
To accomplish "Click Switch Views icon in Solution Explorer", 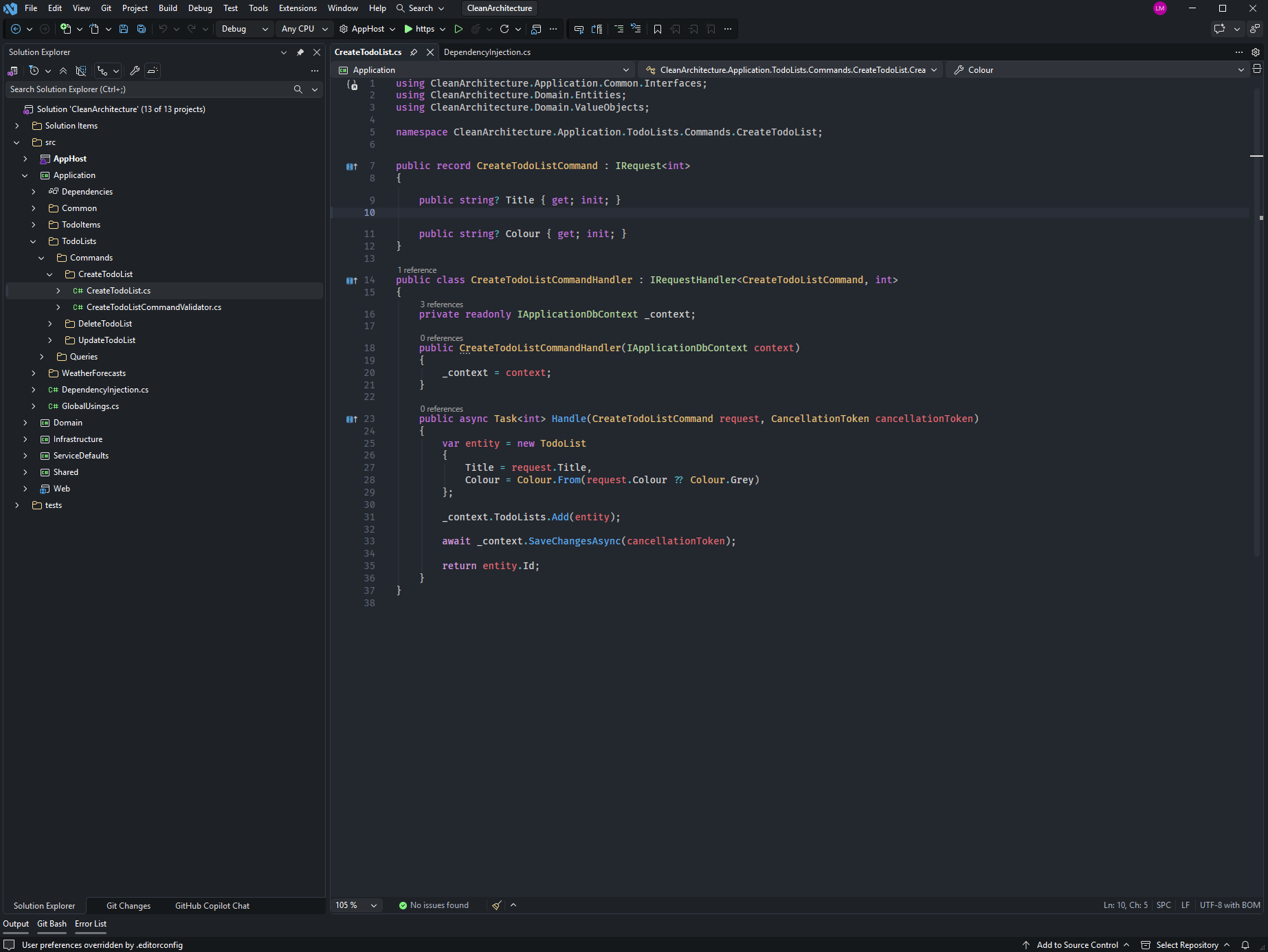I will tap(12, 71).
